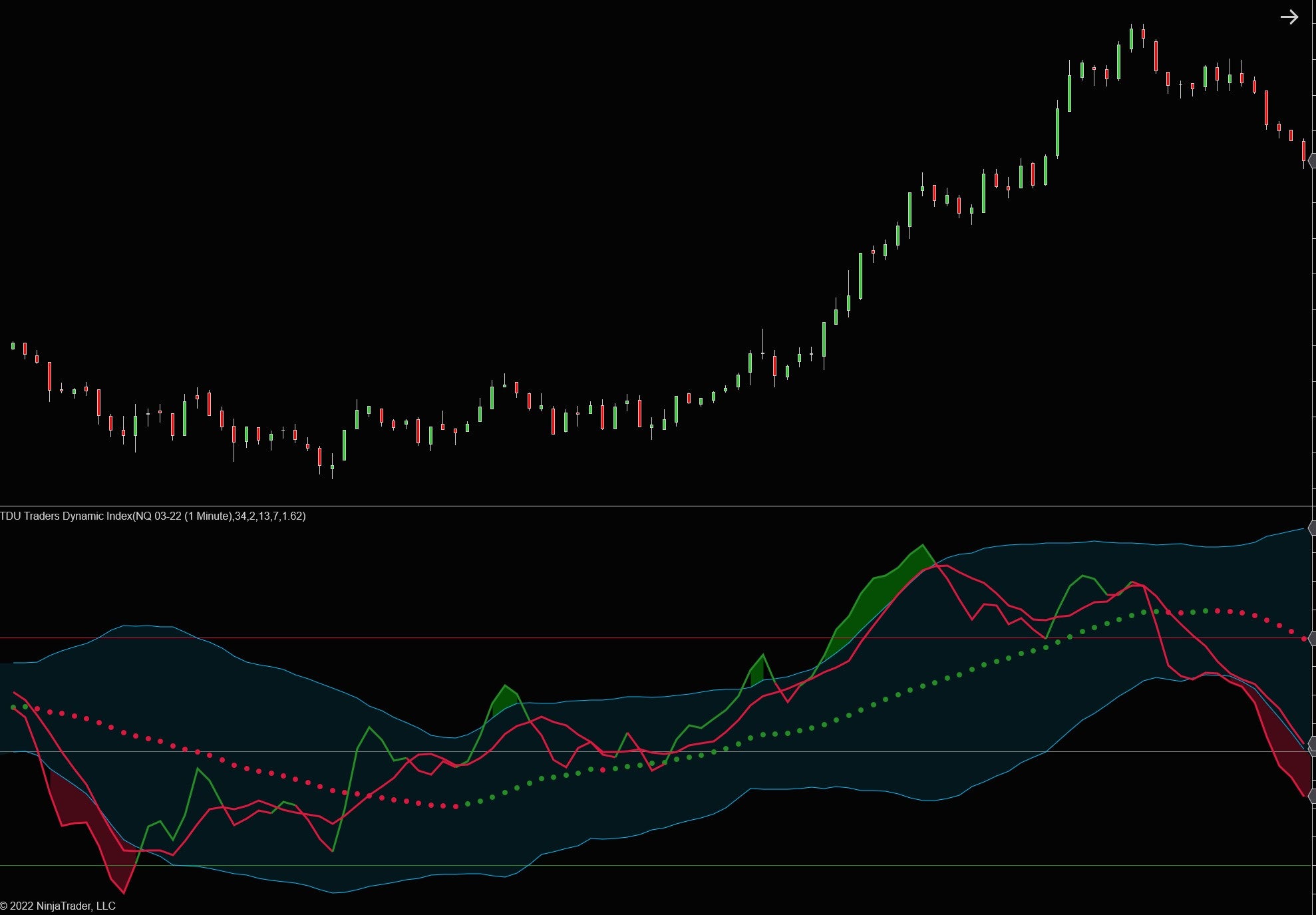The width and height of the screenshot is (1316, 915).
Task: Click the lowest red price-line axis marker
Action: 1312,796
